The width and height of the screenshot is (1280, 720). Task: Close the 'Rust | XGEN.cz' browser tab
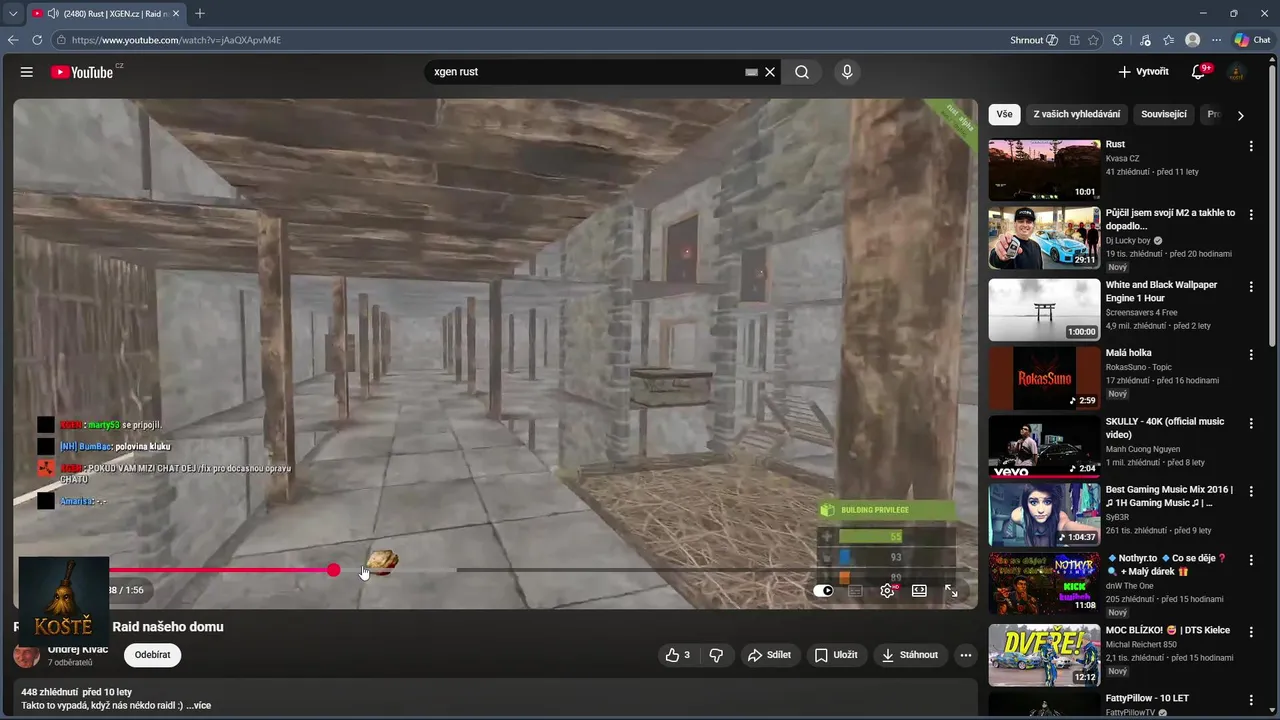coord(176,14)
